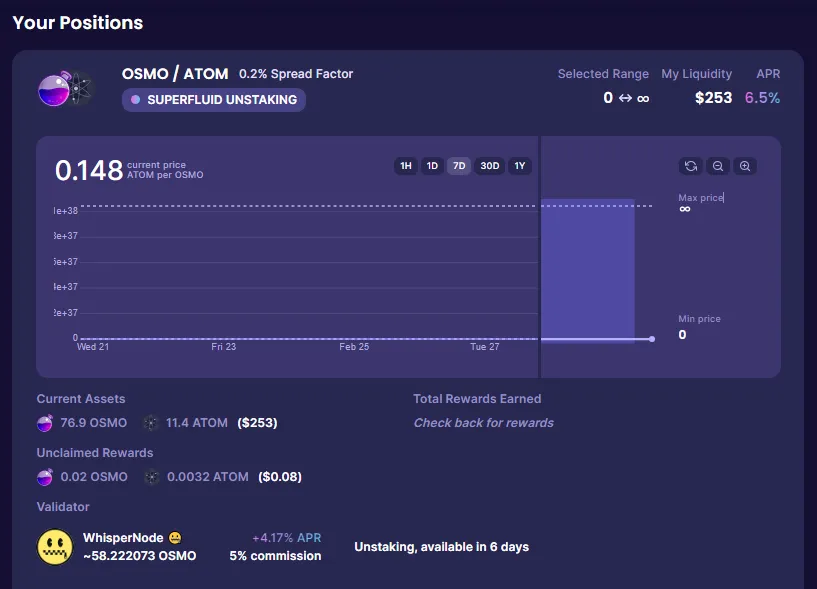The width and height of the screenshot is (817, 589).
Task: Click the ATOM icon beside 11.4 ATOM
Action: (151, 423)
